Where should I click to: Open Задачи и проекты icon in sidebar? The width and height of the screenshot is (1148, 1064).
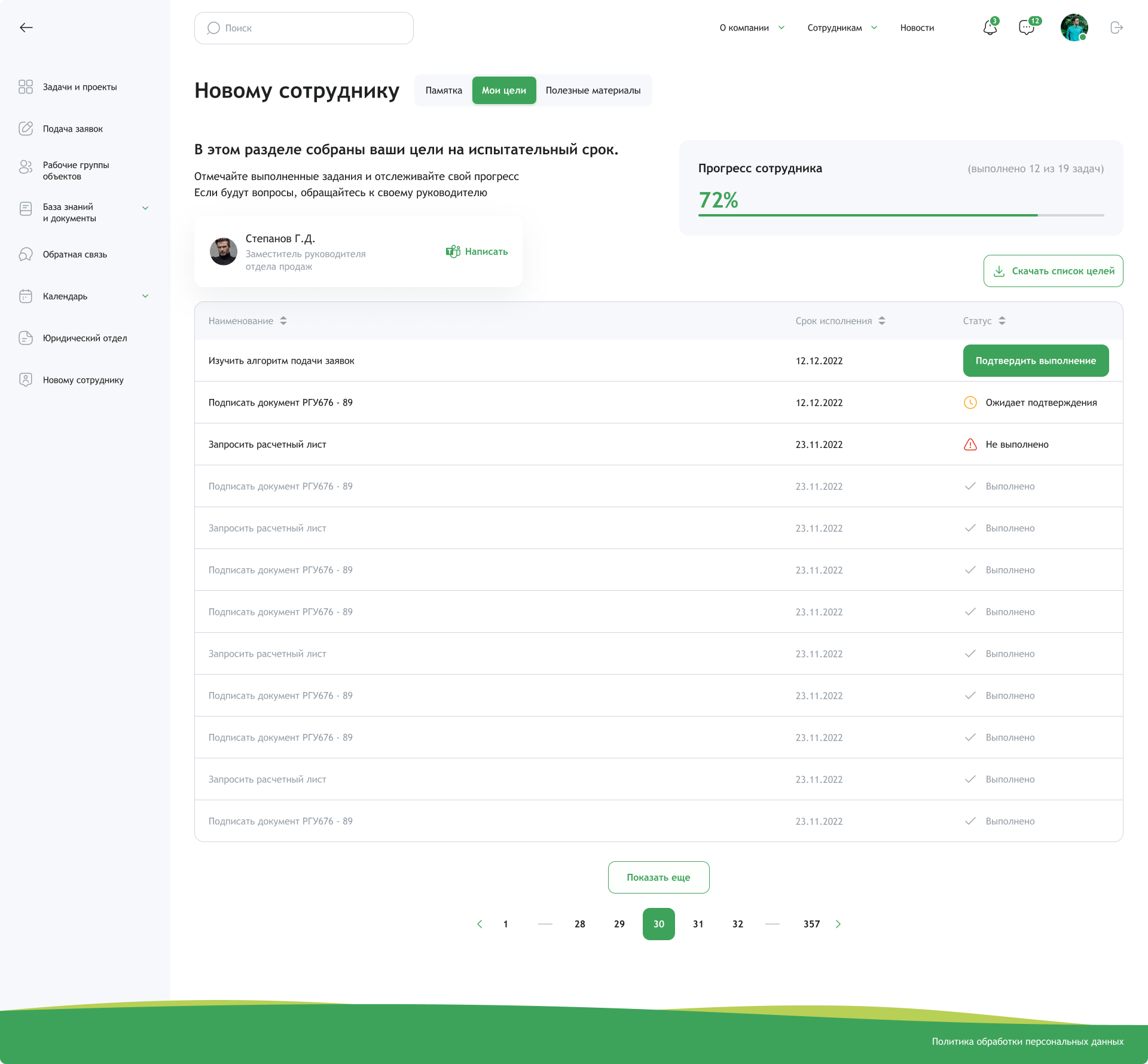pos(26,87)
